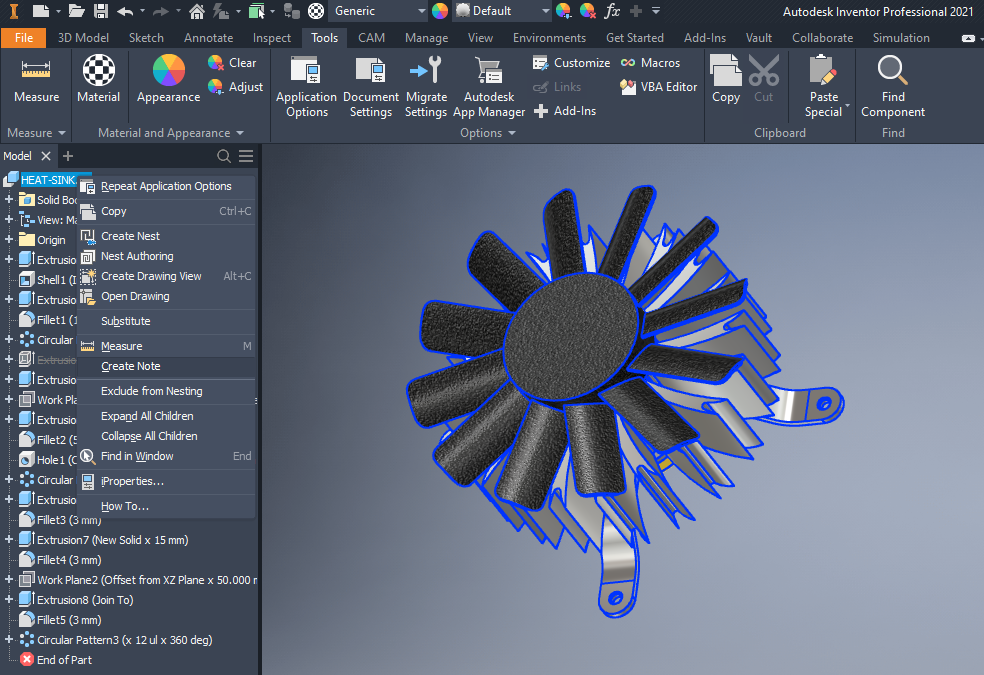
Task: Choose How To… in context menu
Action: pyautogui.click(x=166, y=506)
